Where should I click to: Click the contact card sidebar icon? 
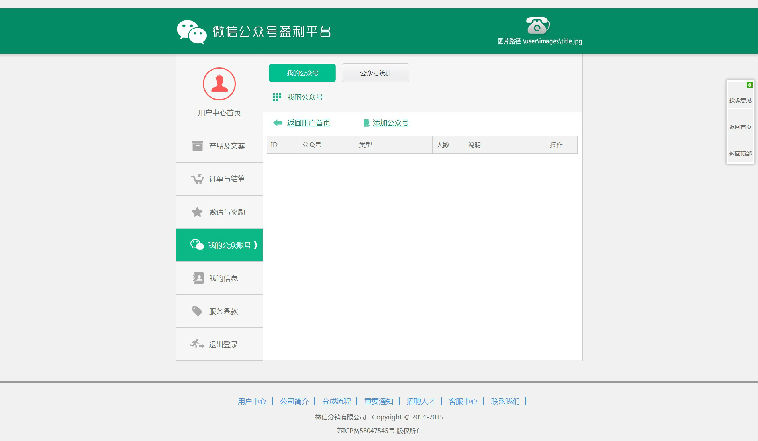coord(198,278)
